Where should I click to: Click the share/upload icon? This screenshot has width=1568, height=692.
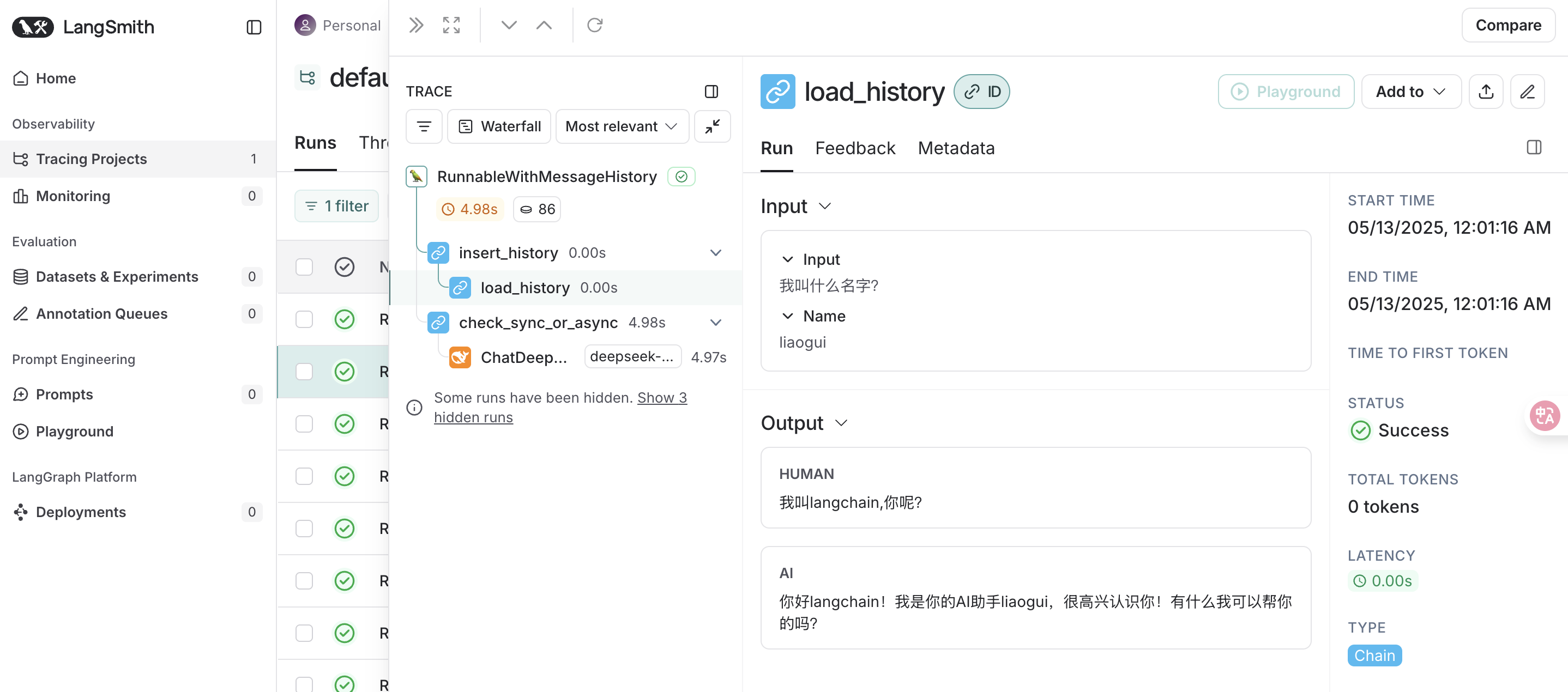[1485, 92]
